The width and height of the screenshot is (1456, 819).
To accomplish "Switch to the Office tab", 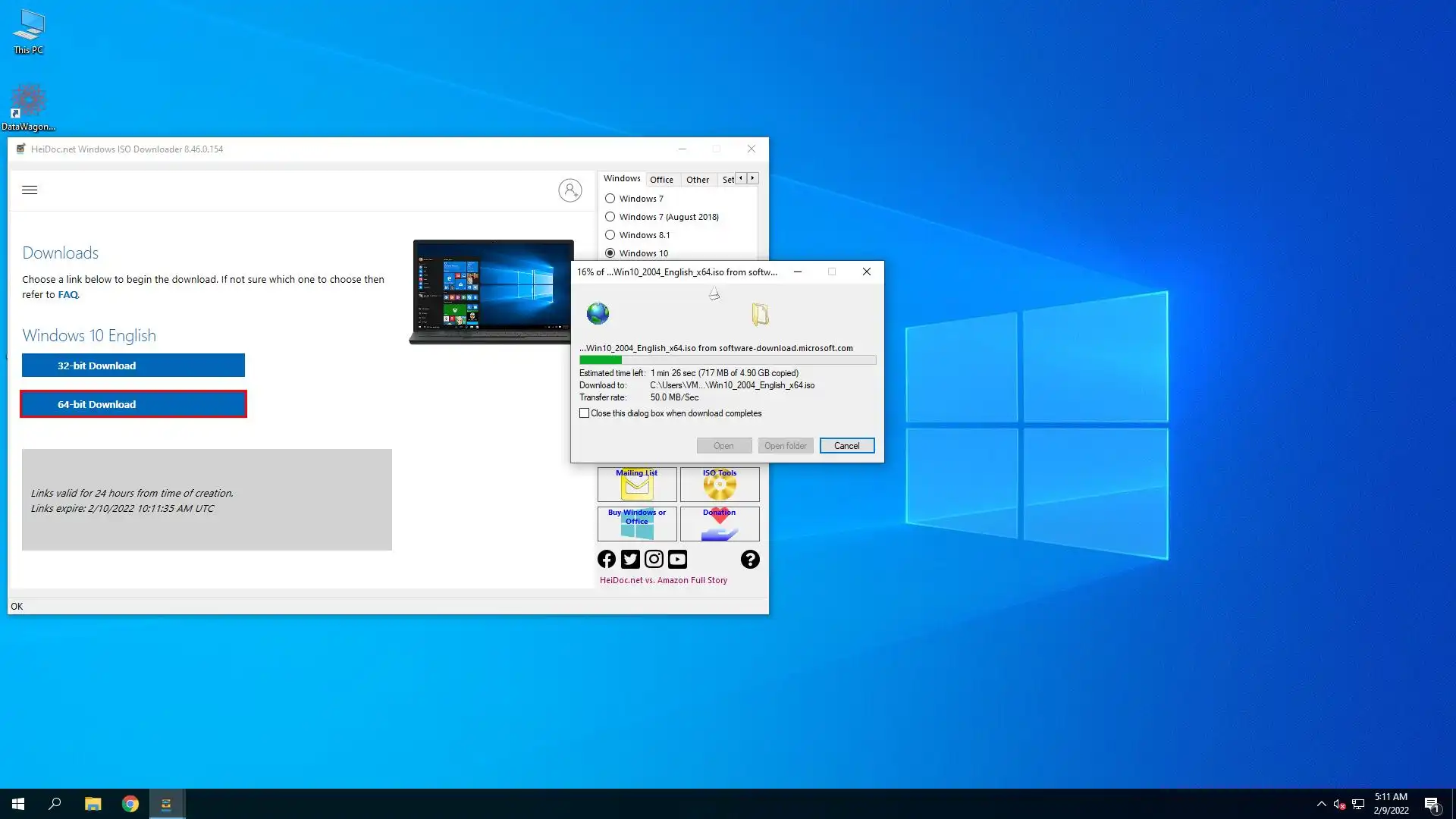I will 661,180.
